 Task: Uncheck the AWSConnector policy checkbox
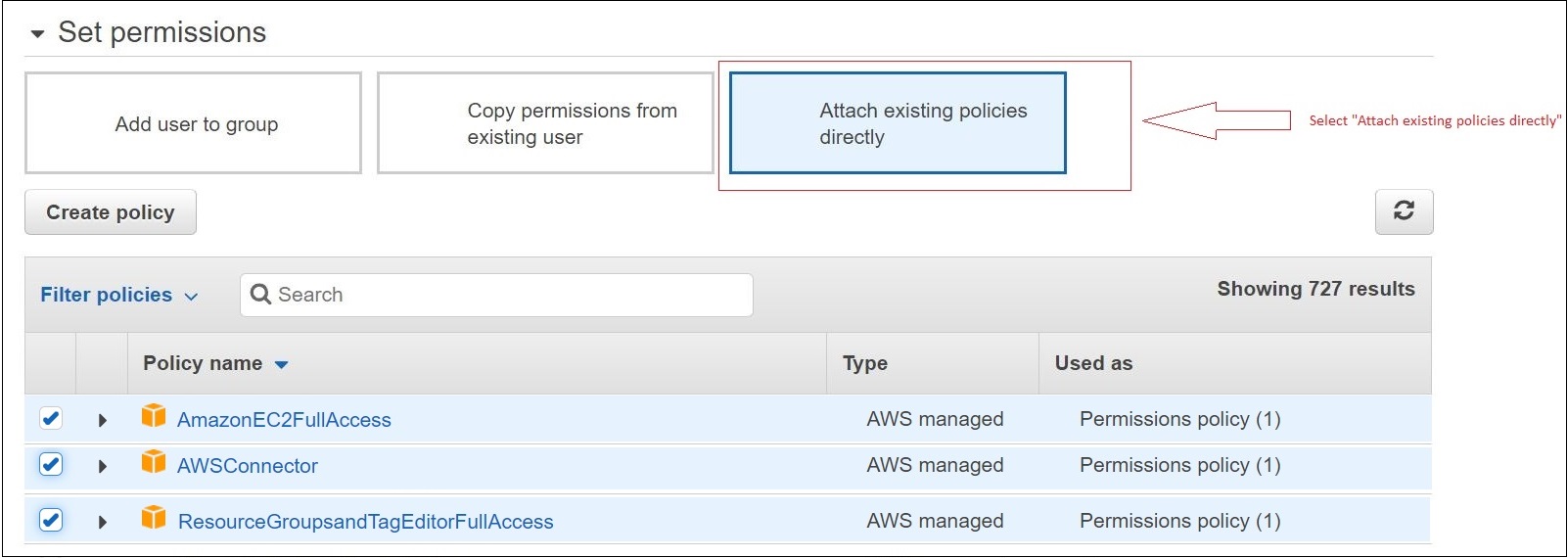click(51, 465)
